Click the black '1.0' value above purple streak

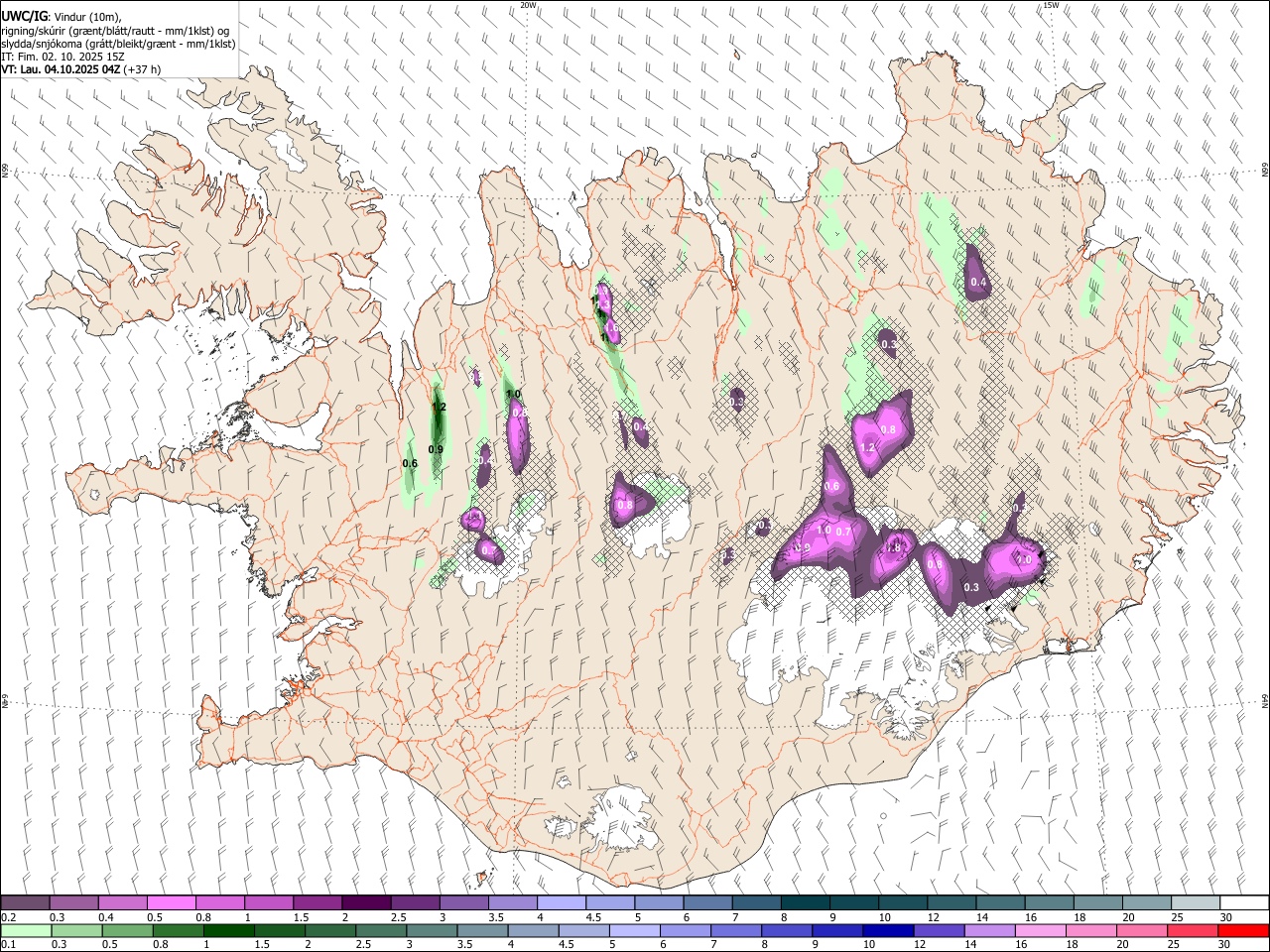513,395
